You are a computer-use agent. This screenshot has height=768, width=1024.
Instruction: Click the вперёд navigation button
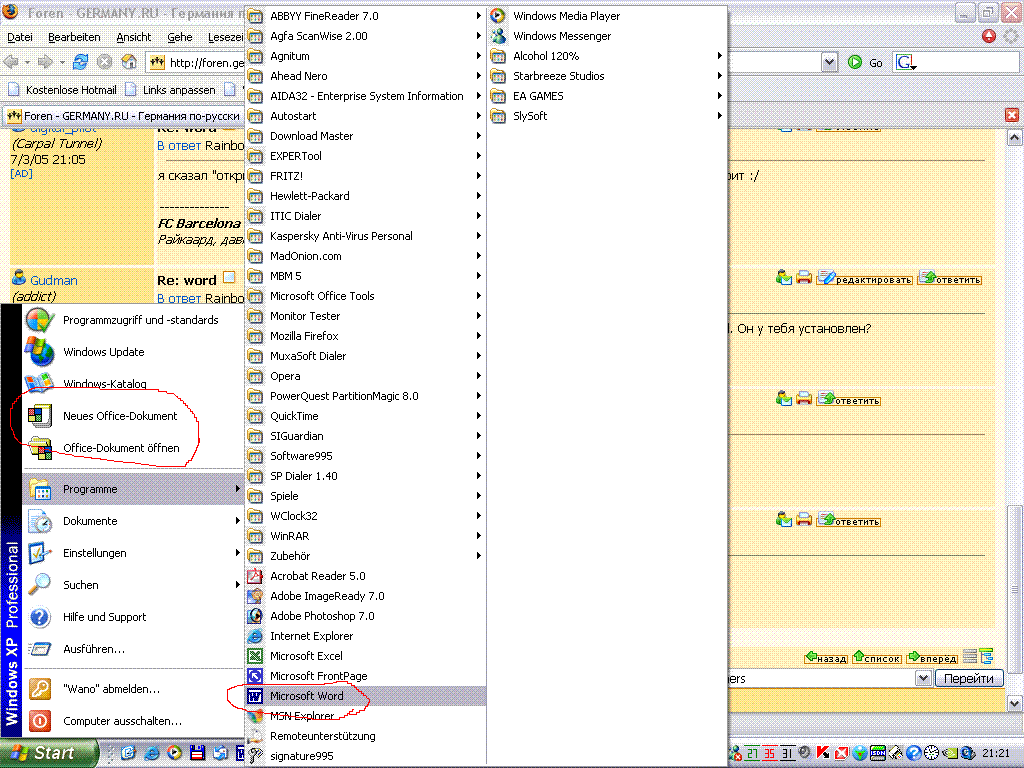pos(932,658)
